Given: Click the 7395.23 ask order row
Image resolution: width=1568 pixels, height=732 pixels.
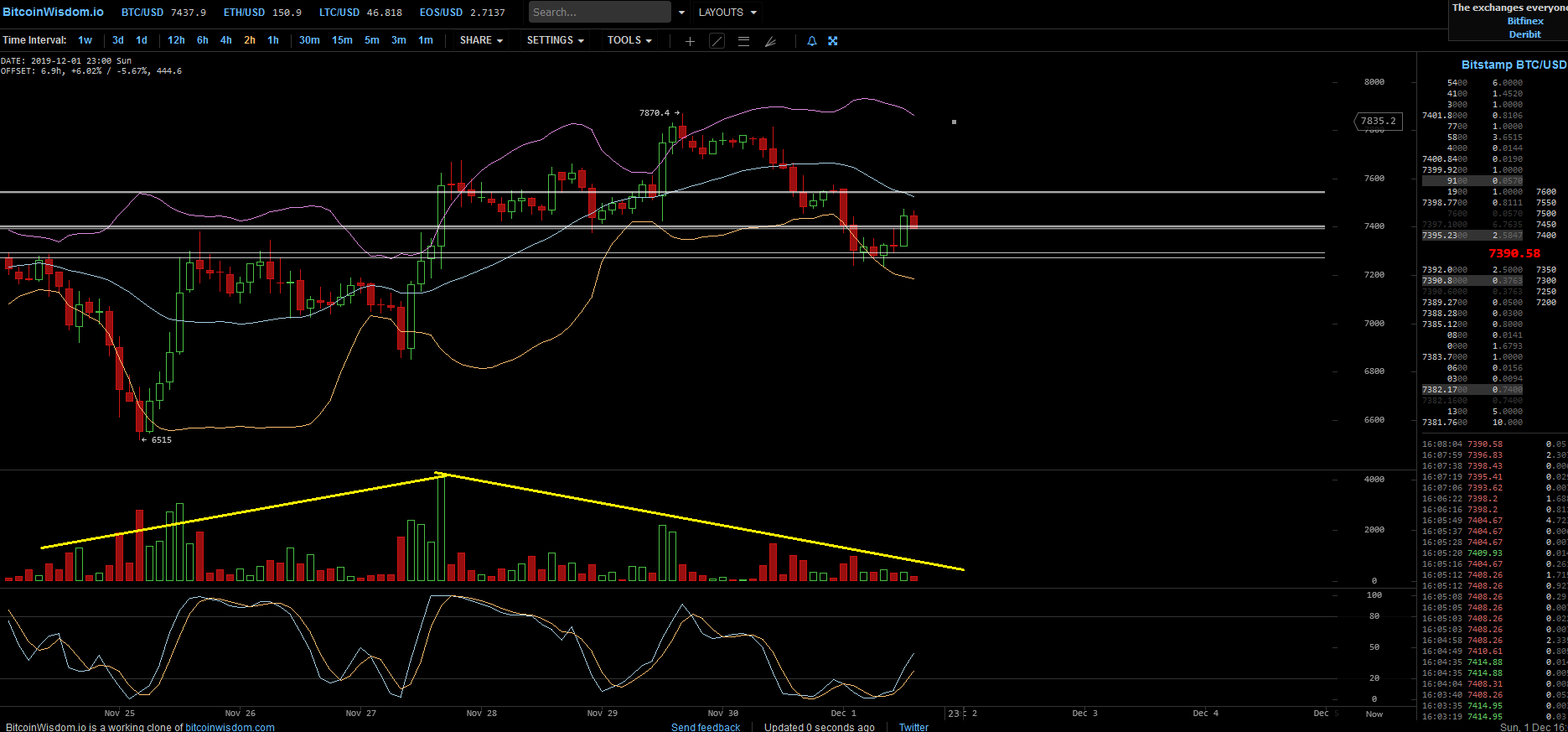Looking at the screenshot, I should (1472, 236).
